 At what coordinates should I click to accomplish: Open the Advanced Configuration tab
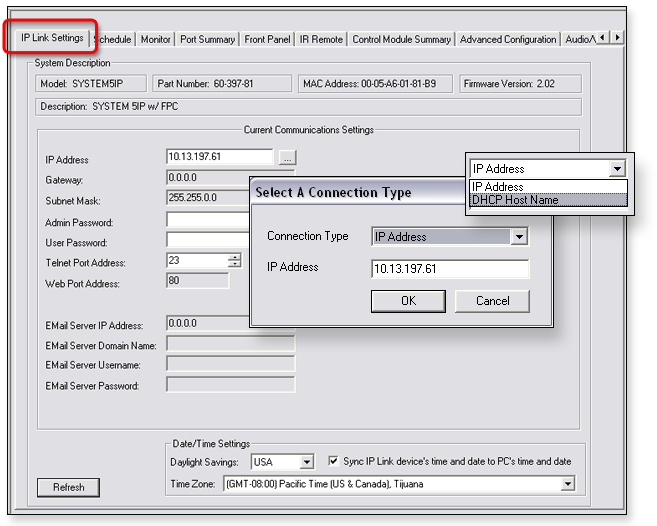click(x=507, y=40)
